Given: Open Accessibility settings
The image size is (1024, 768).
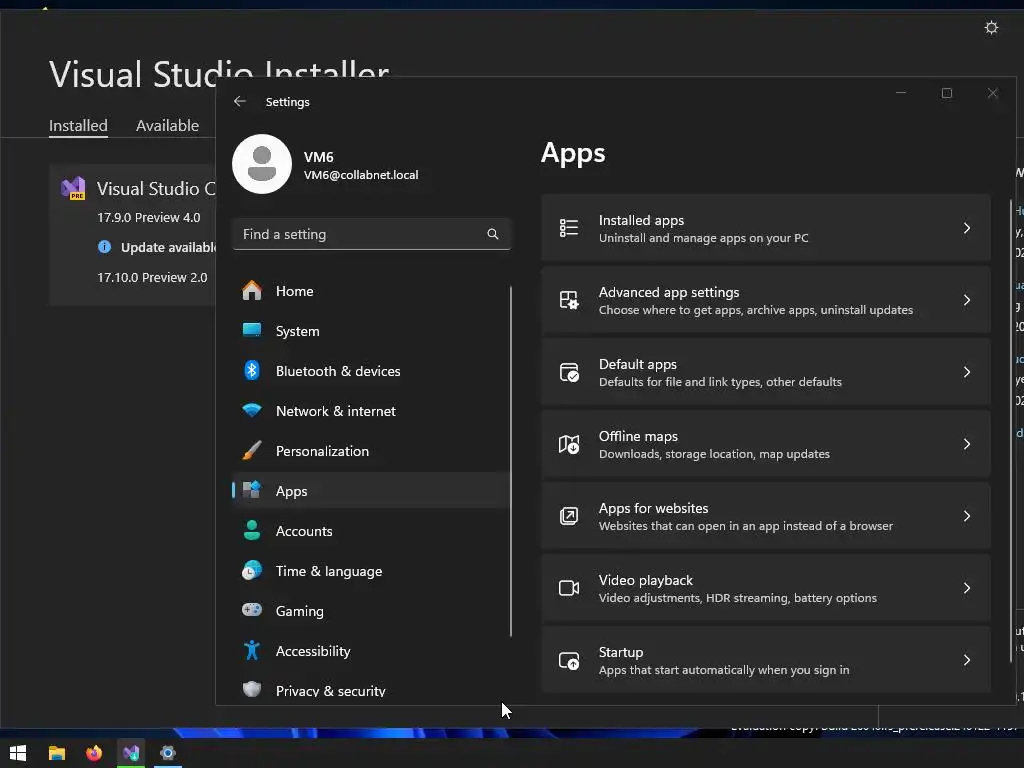Looking at the screenshot, I should click(x=371, y=651).
